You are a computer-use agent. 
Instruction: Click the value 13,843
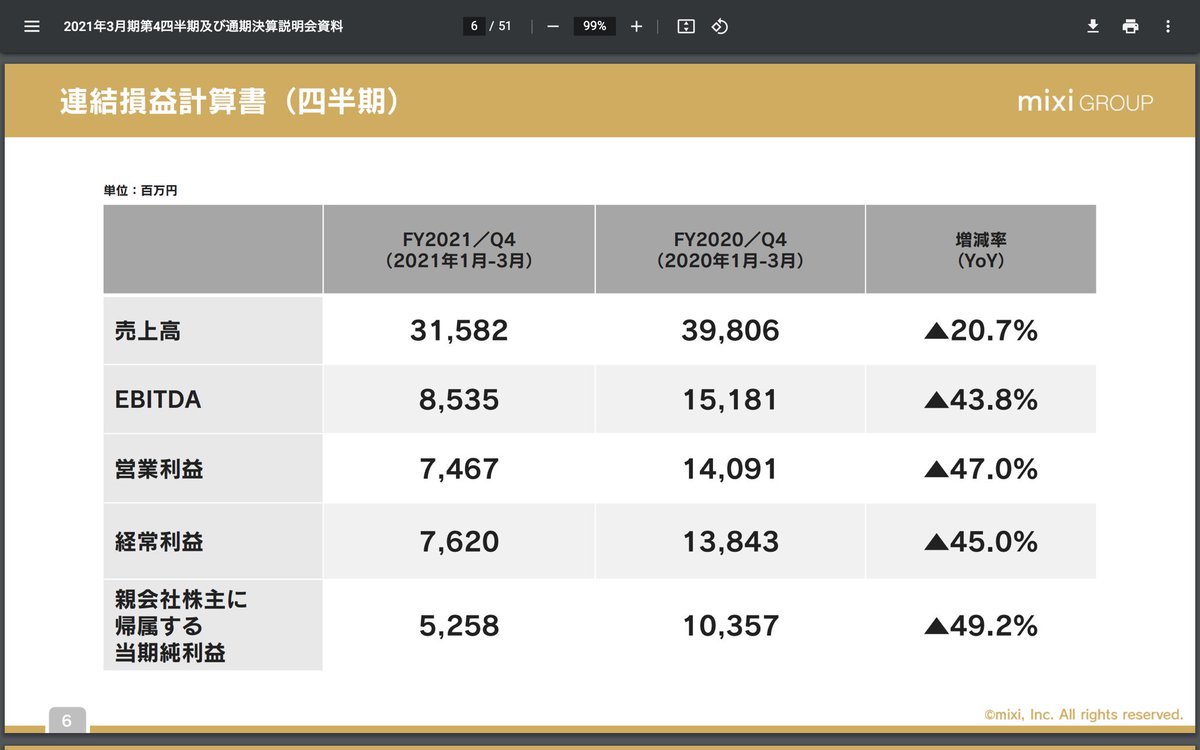click(730, 541)
